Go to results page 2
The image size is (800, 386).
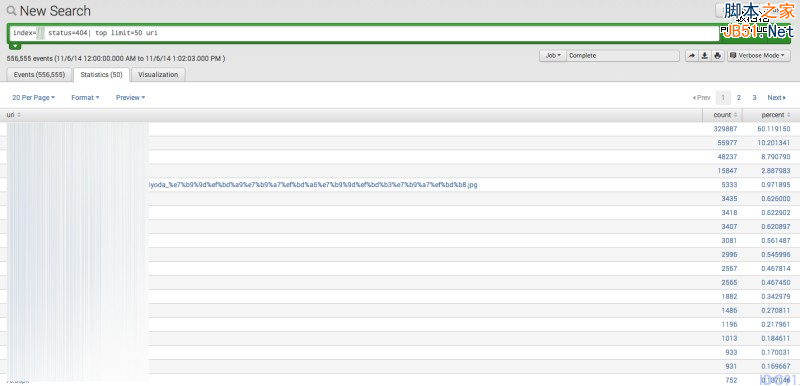click(x=738, y=97)
